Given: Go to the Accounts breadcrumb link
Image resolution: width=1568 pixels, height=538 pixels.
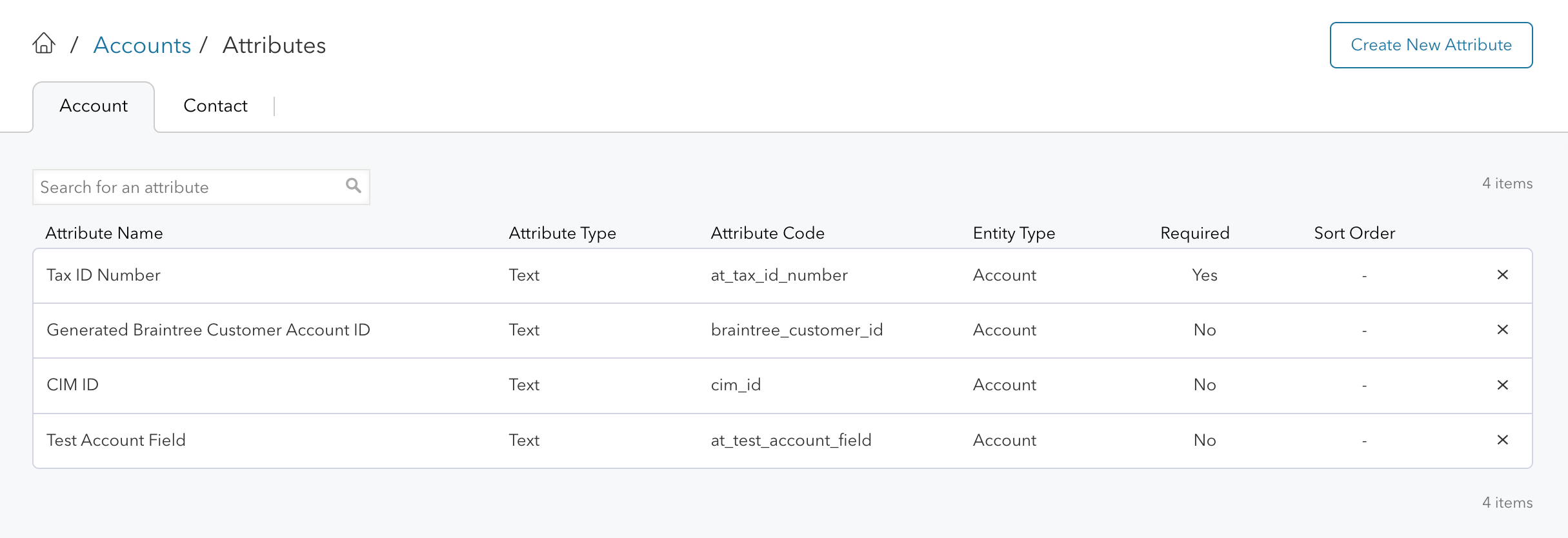Looking at the screenshot, I should (x=142, y=45).
